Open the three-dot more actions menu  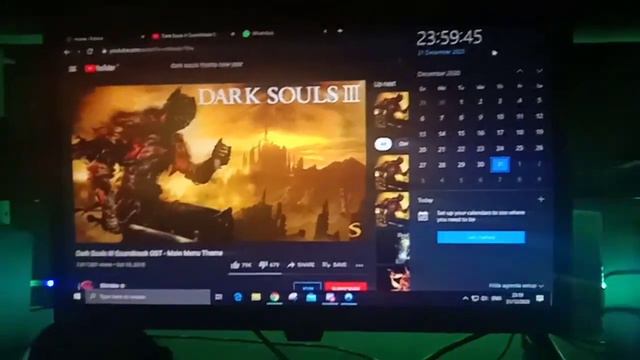pos(360,265)
